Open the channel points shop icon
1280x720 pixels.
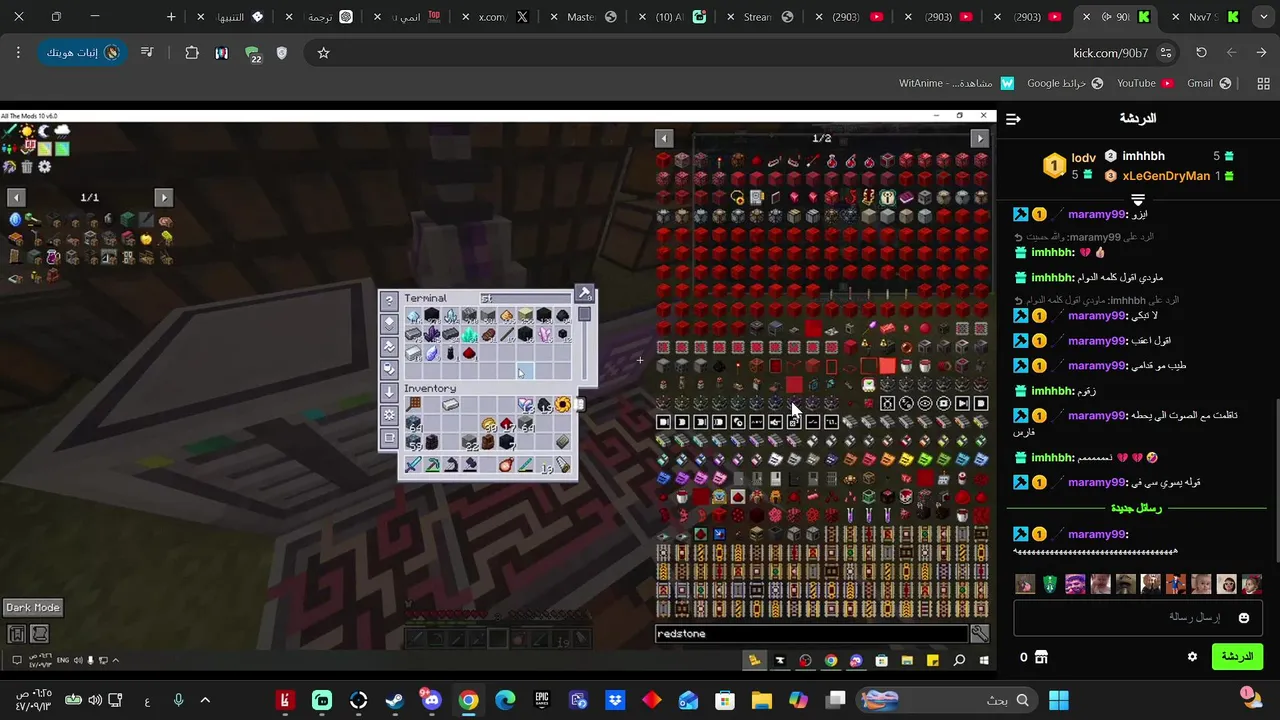[x=1041, y=657]
